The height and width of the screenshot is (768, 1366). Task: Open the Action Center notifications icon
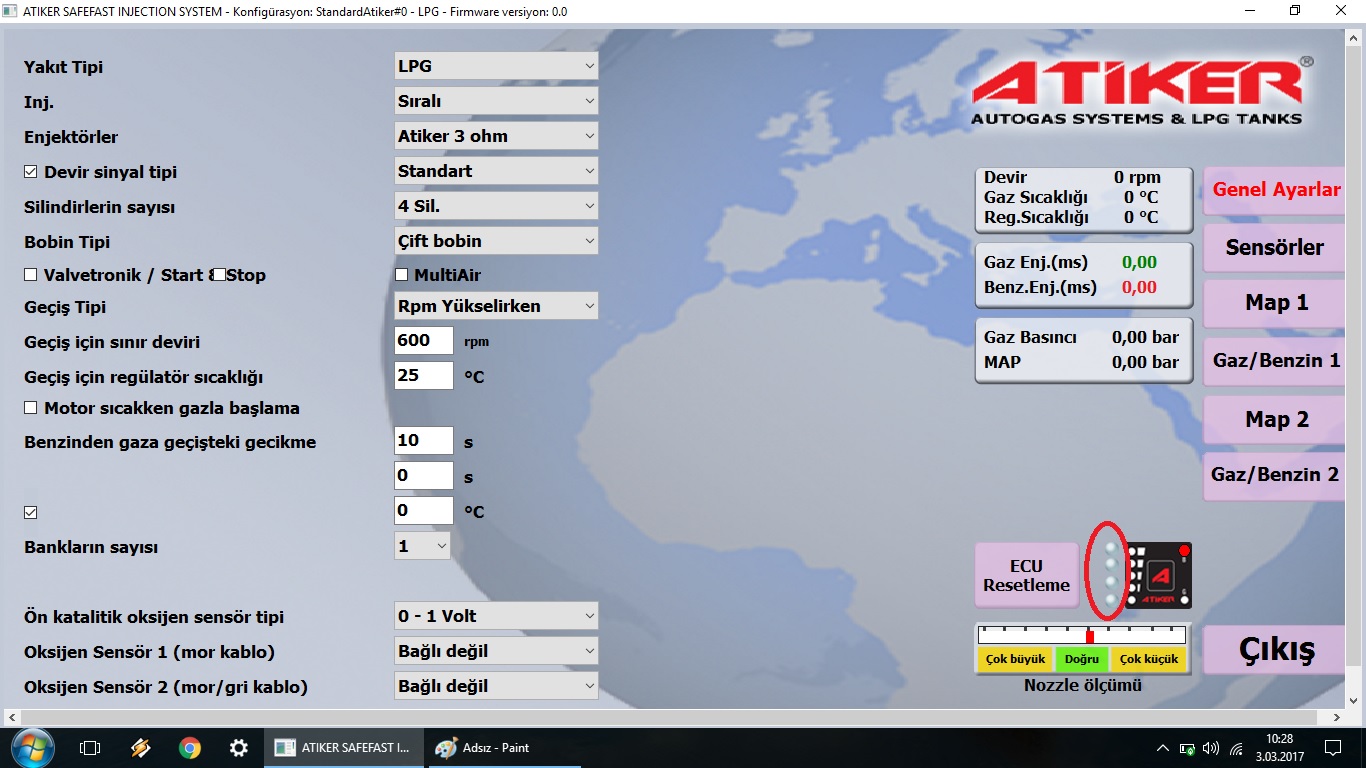pos(1332,748)
